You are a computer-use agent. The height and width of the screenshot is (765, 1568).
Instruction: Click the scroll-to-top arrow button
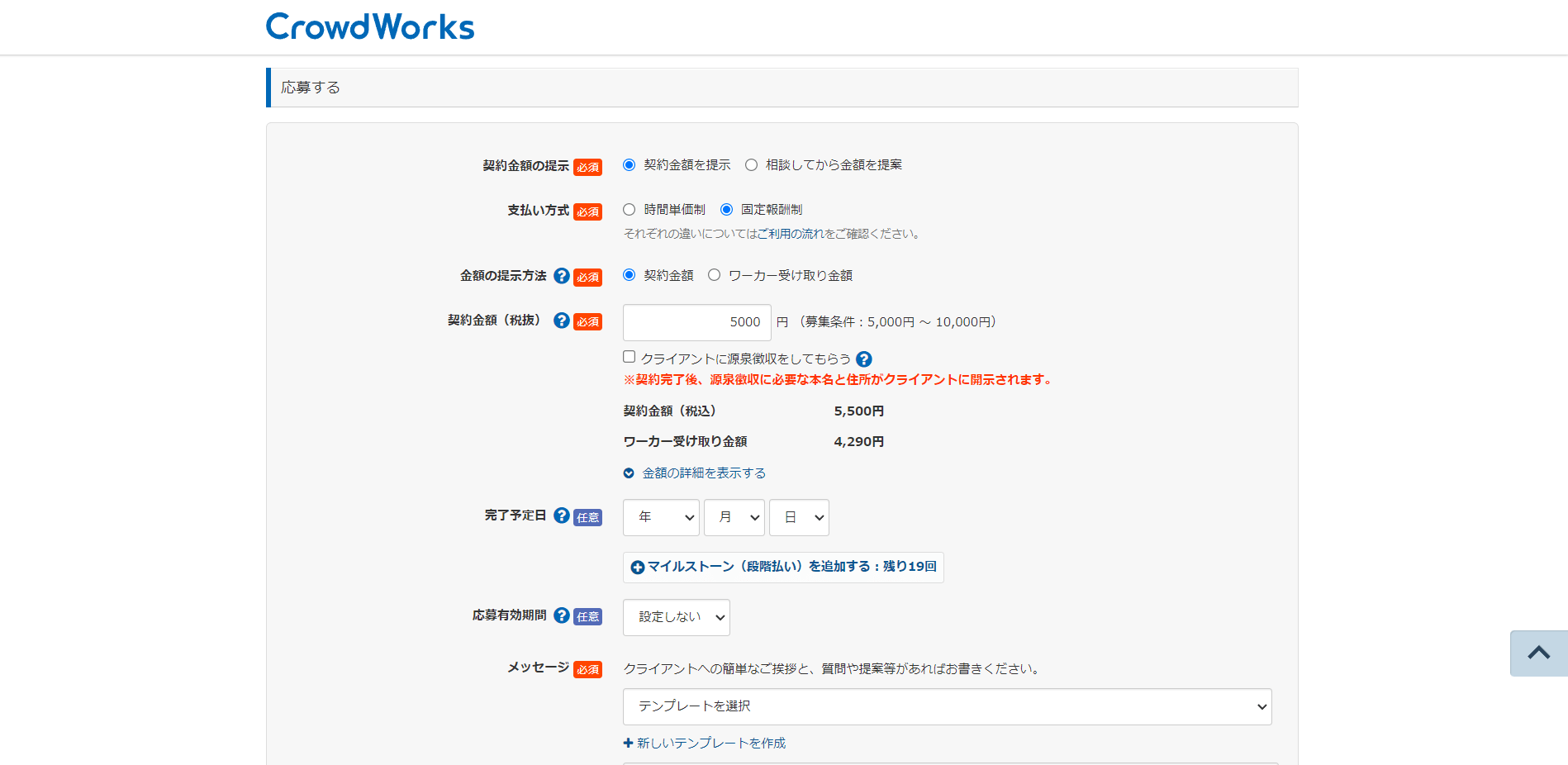tap(1537, 653)
